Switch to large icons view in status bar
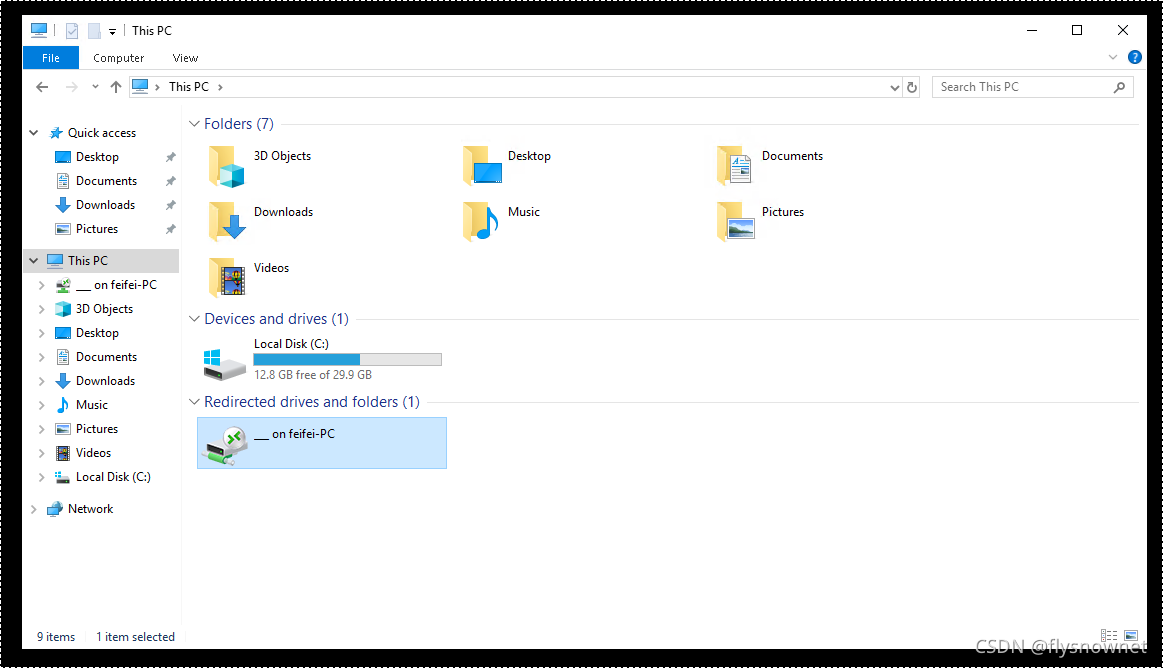Viewport: 1163px width, 668px height. pos(1131,635)
